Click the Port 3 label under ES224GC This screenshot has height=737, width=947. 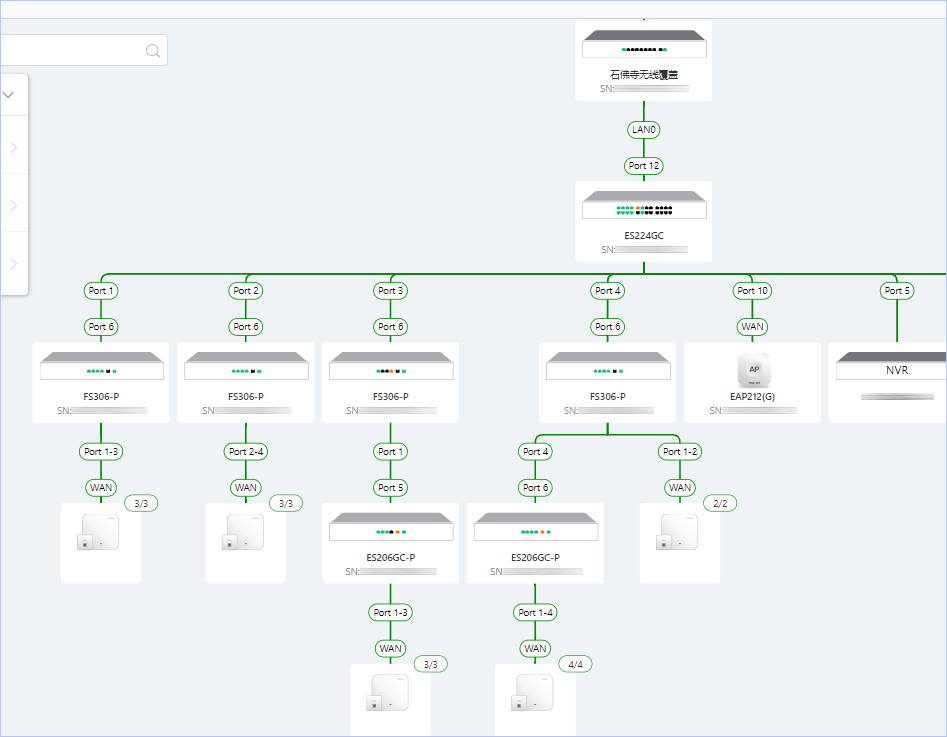[x=391, y=291]
